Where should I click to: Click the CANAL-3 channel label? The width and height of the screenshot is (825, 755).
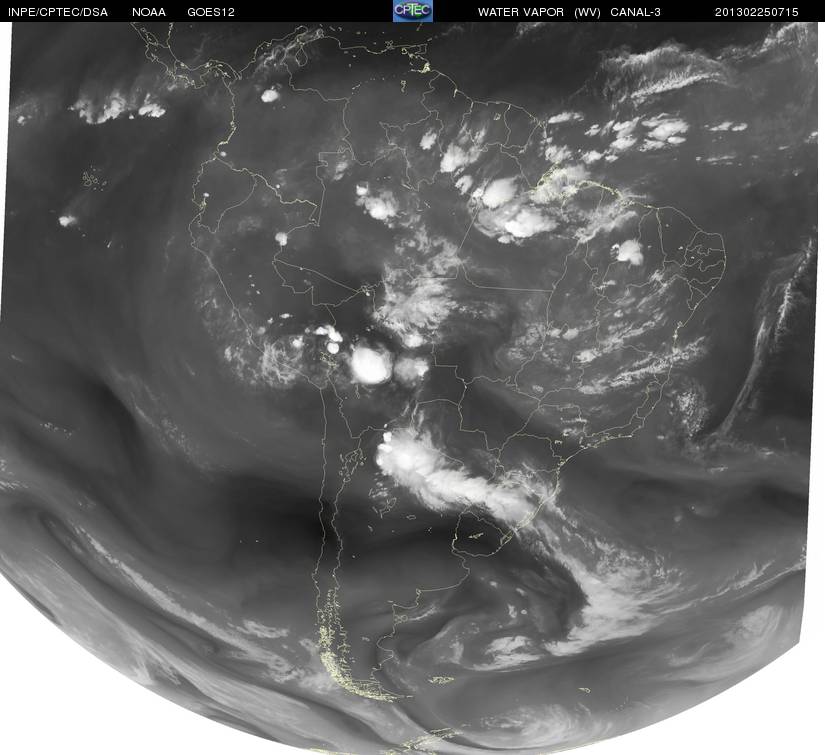(636, 12)
